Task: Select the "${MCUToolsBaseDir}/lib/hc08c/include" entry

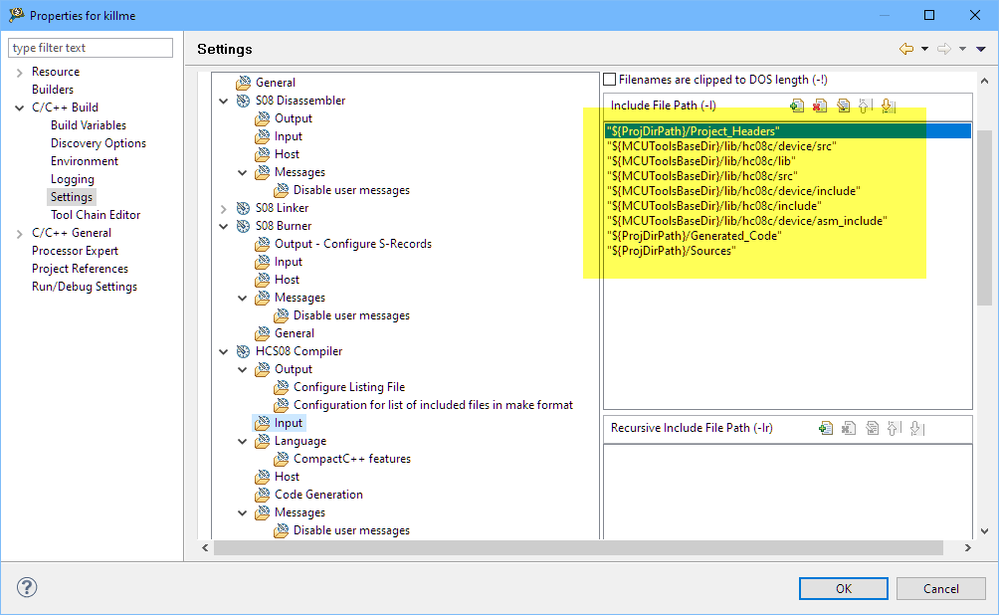Action: point(714,206)
